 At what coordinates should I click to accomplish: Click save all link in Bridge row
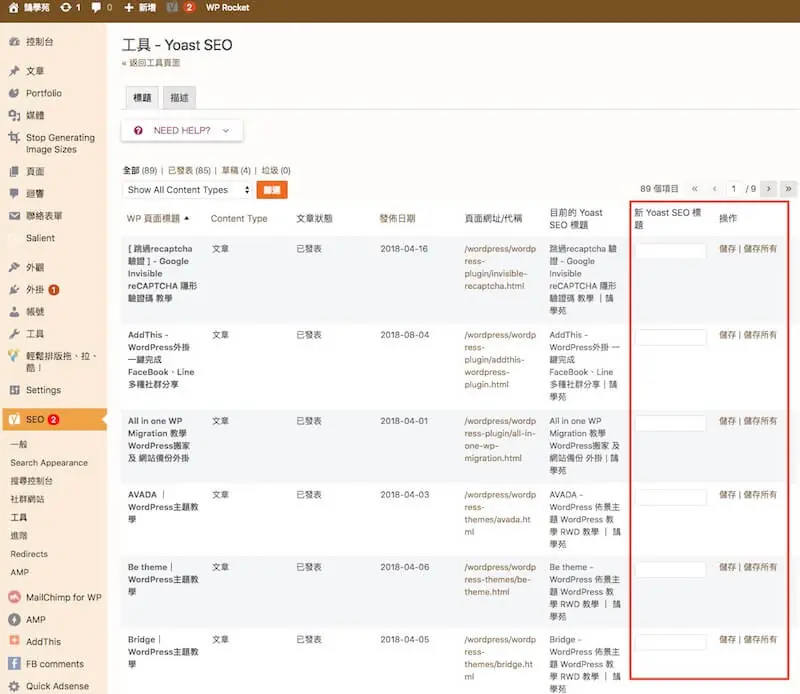pyautogui.click(x=760, y=639)
